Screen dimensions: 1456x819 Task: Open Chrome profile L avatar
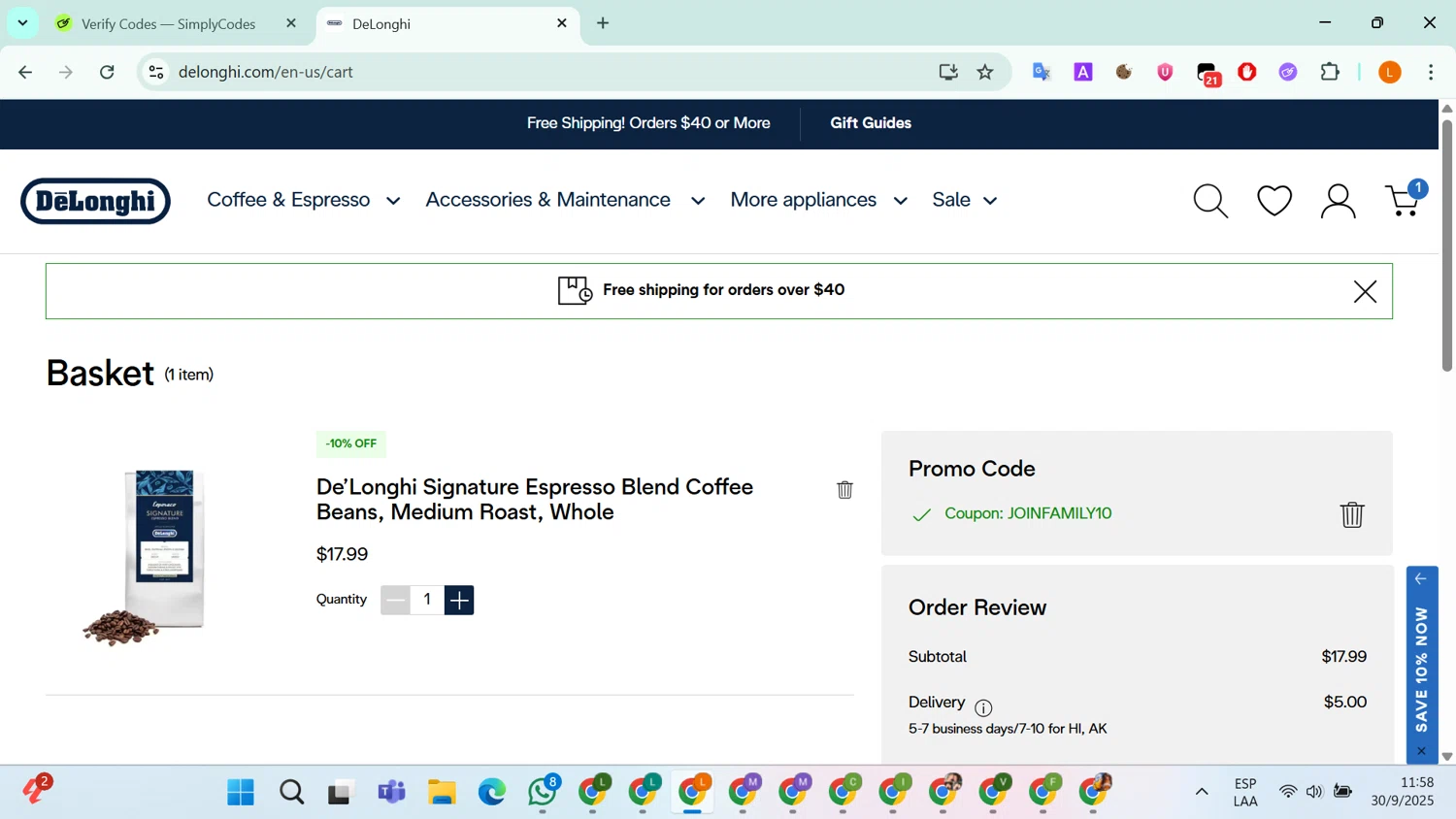point(1390,72)
